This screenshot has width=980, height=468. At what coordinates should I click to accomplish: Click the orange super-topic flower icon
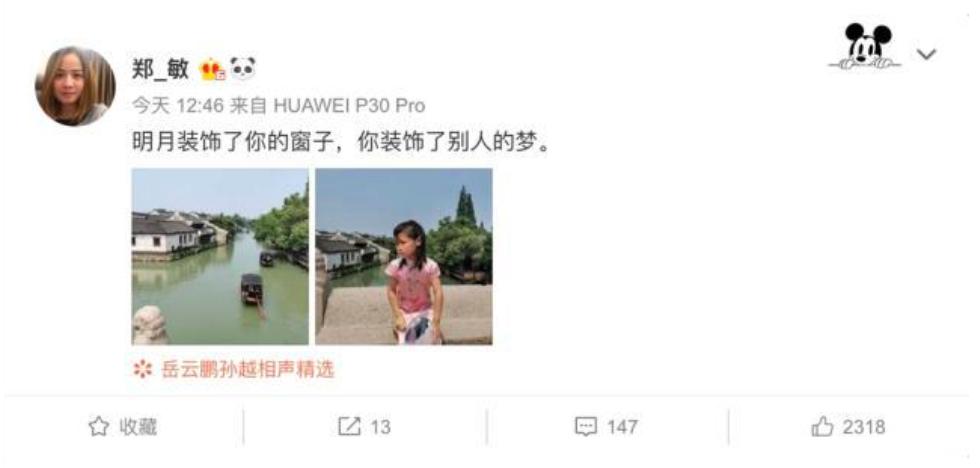tap(142, 369)
